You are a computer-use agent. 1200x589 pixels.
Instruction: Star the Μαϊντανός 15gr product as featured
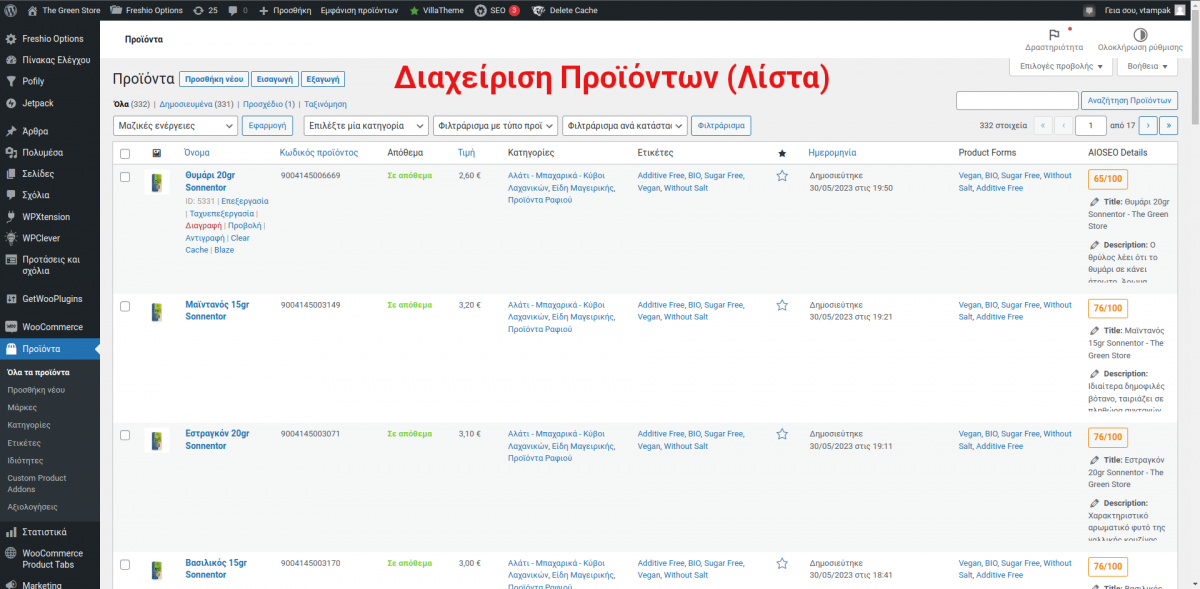click(x=782, y=305)
